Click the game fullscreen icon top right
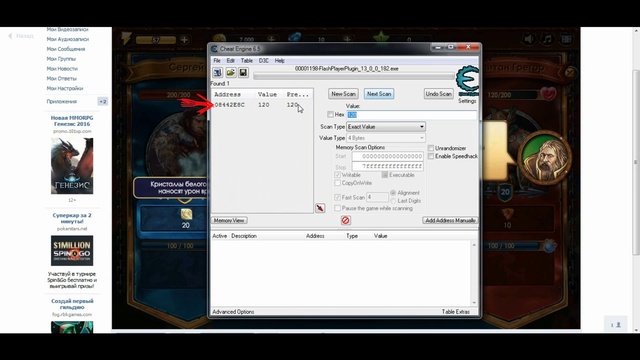The width and height of the screenshot is (640, 360). click(566, 39)
